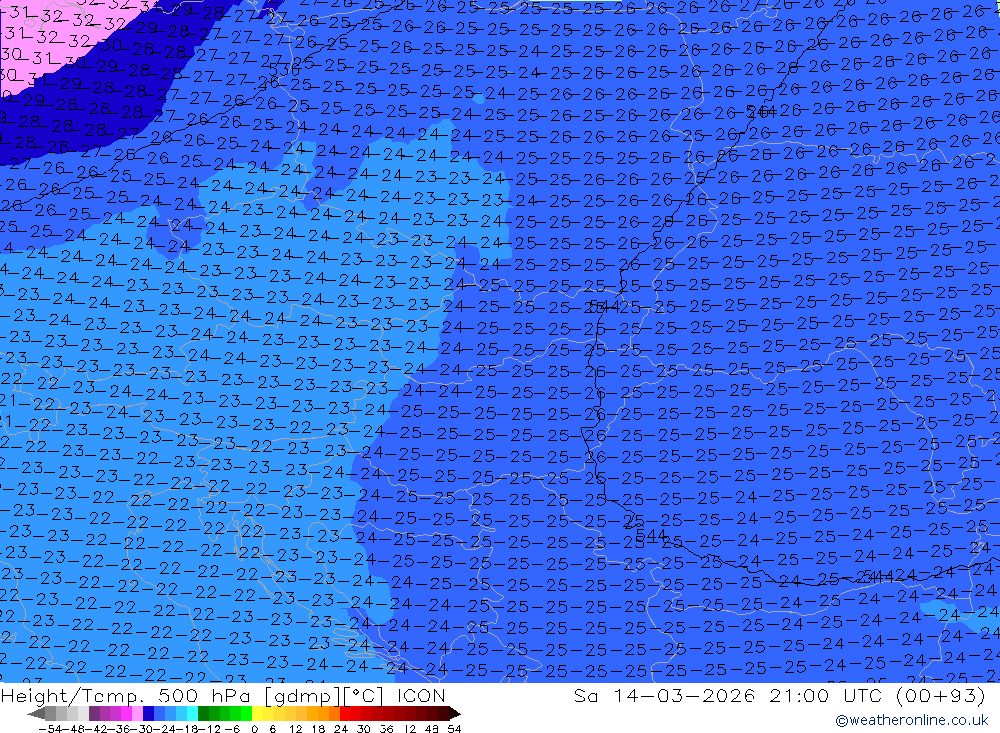1000x733 pixels.
Task: Click the '21:00 UTC' time text
Action: tap(826, 695)
